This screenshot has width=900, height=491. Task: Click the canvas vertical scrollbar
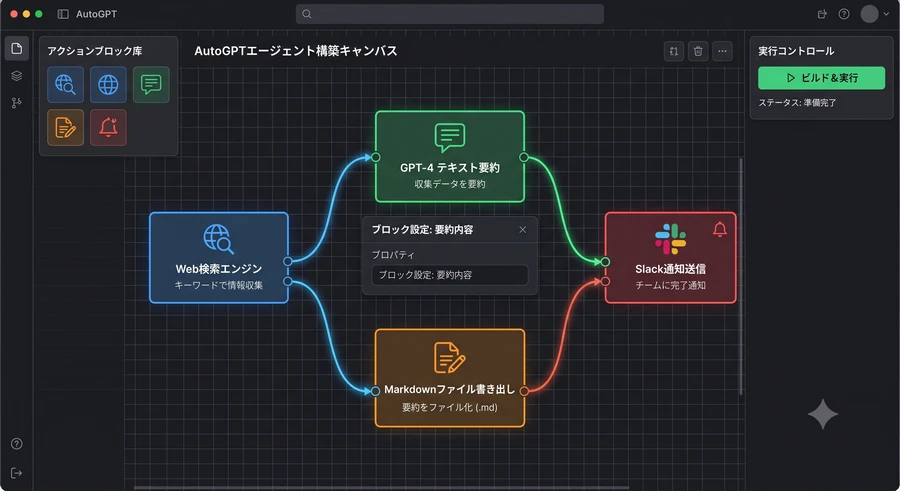[741, 276]
